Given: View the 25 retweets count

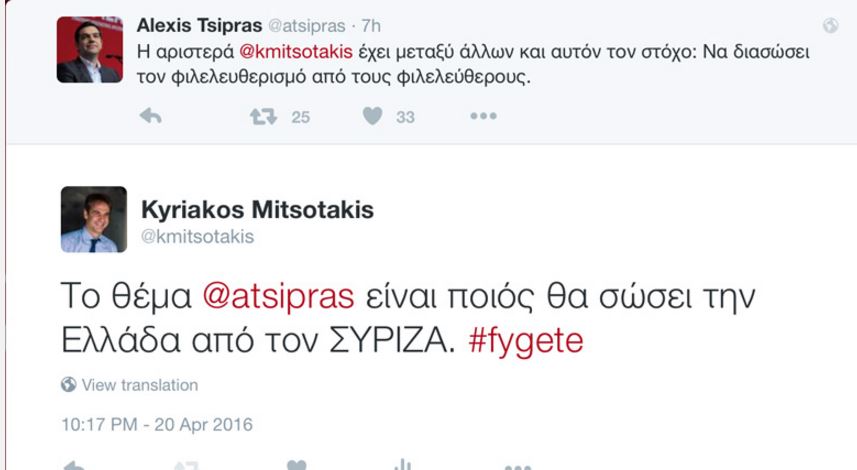Looking at the screenshot, I should (x=300, y=117).
